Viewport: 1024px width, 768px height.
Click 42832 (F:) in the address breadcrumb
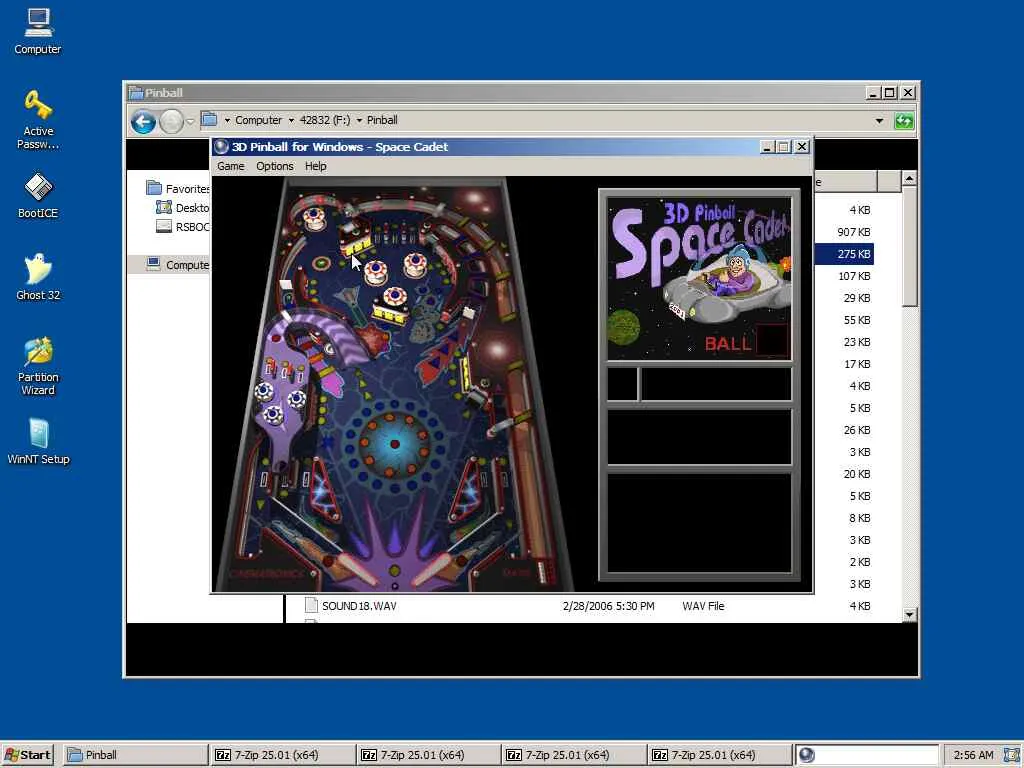click(x=325, y=120)
